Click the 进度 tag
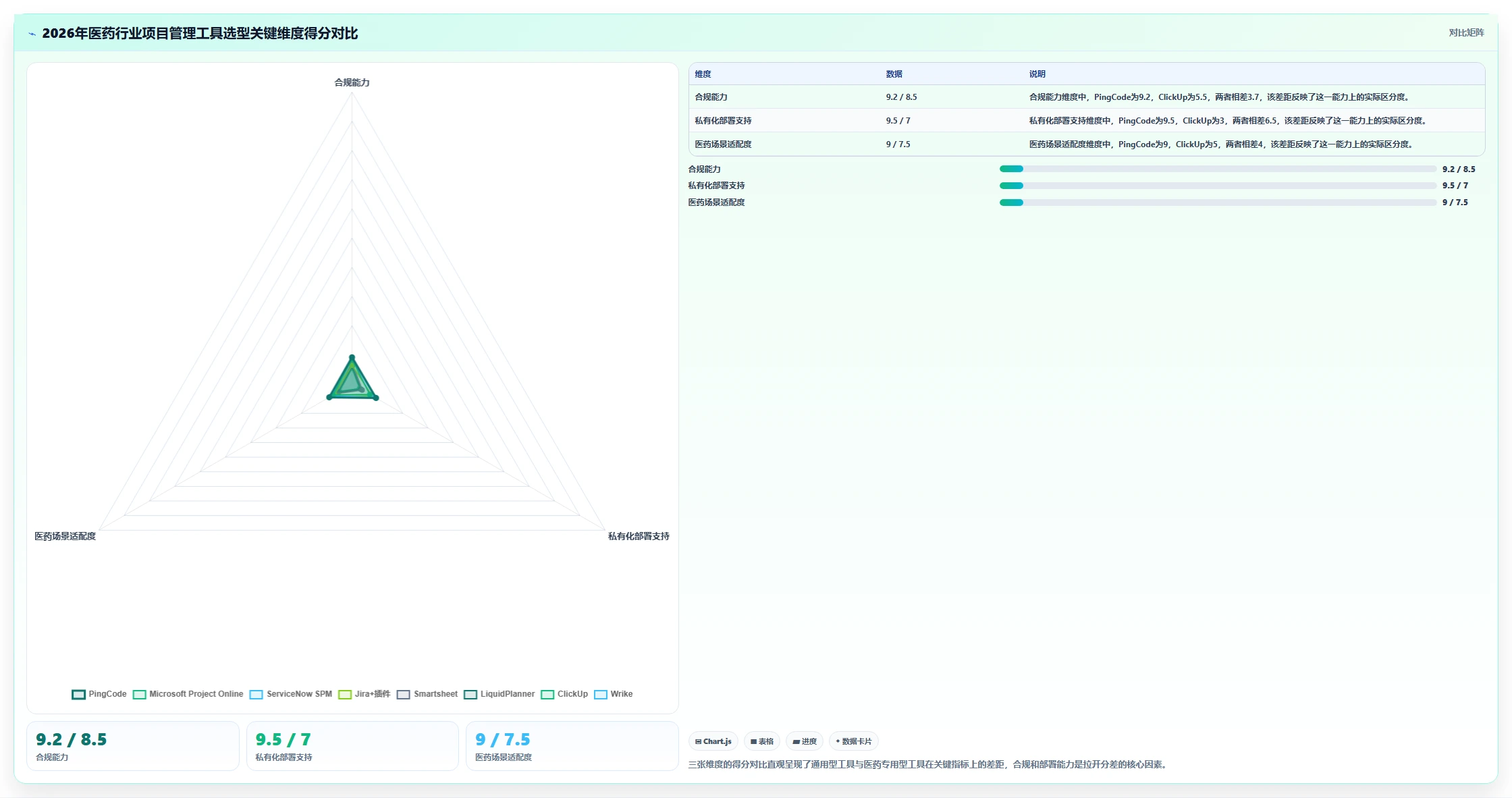Image resolution: width=1512 pixels, height=798 pixels. pos(805,741)
